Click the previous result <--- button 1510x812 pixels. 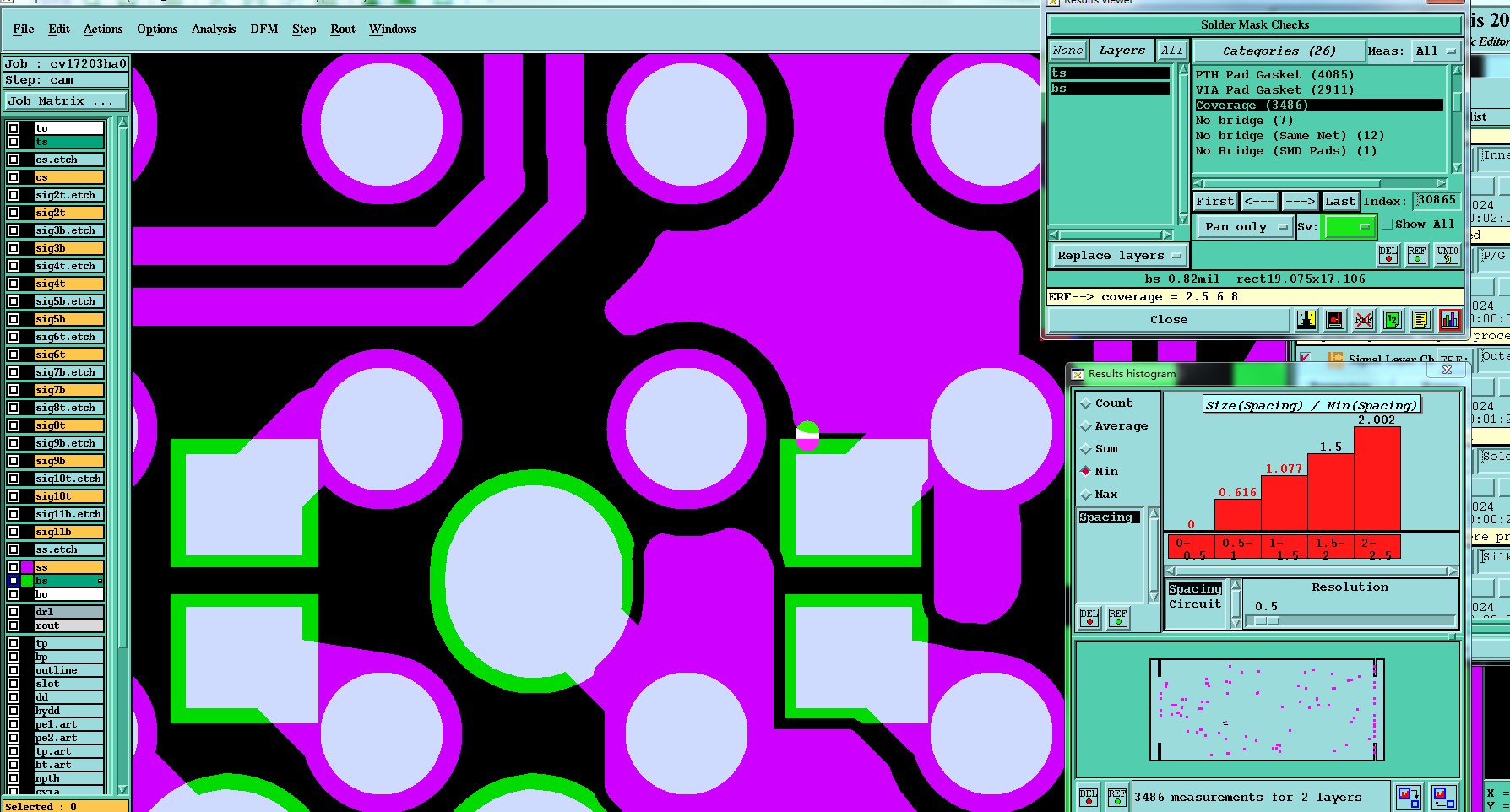click(1259, 201)
